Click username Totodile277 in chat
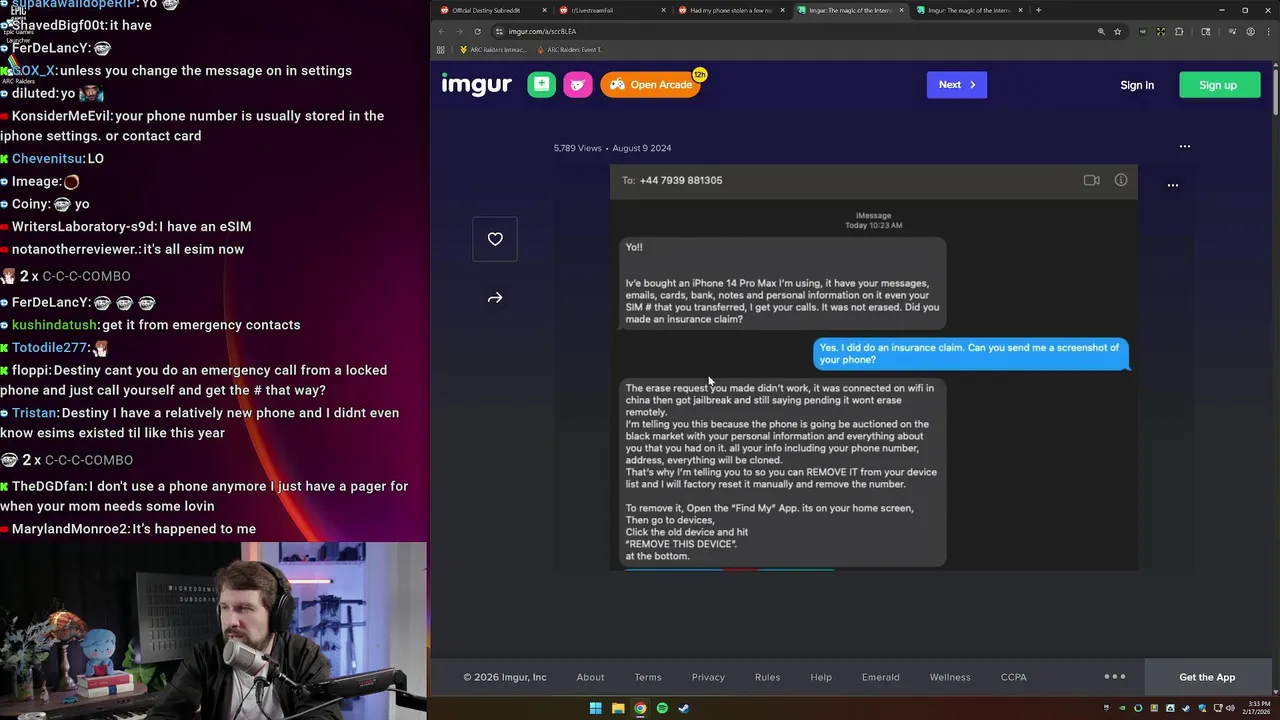This screenshot has height=720, width=1280. click(49, 348)
